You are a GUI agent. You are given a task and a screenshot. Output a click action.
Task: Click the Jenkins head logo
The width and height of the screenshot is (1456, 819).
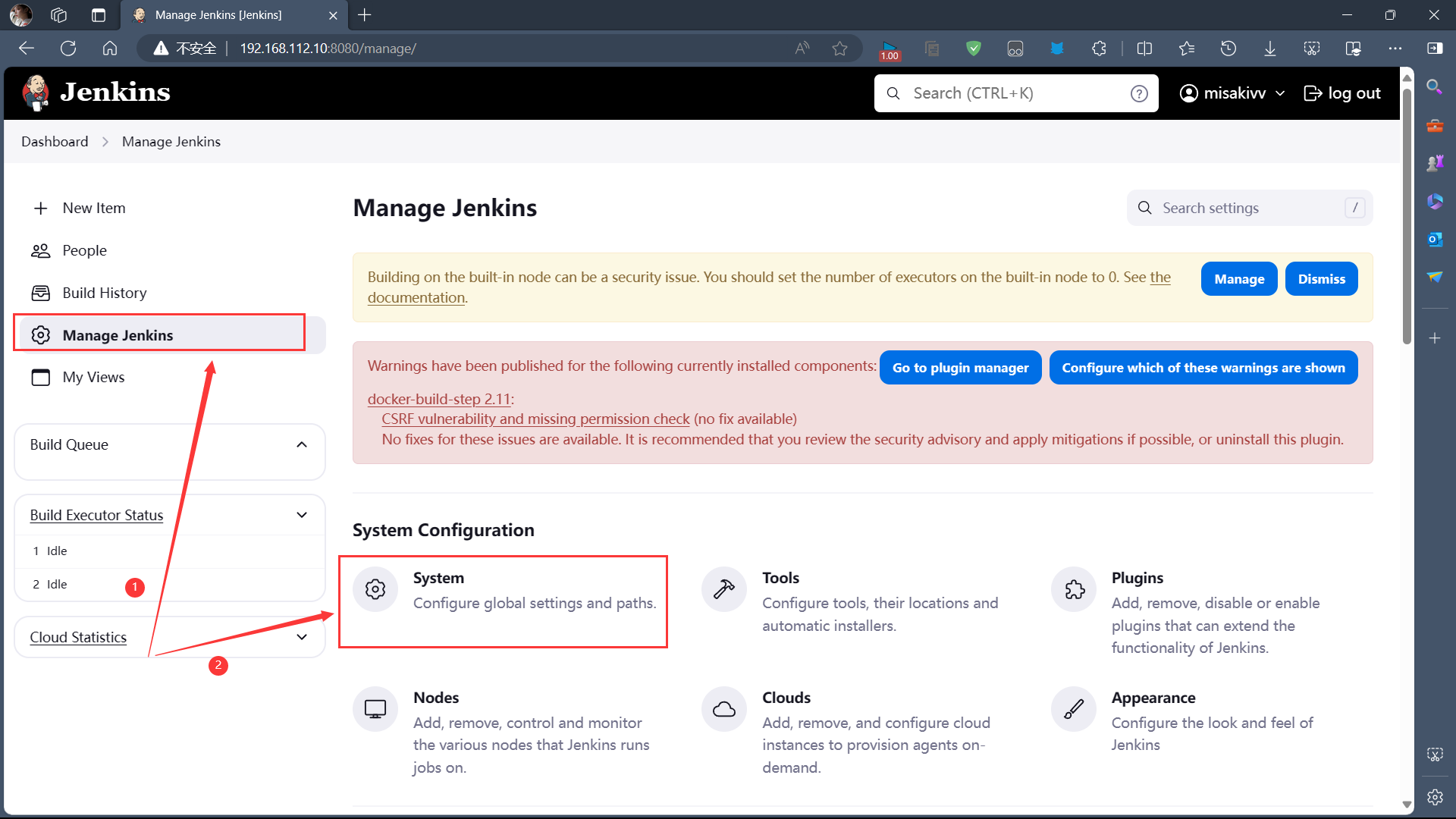coord(35,92)
